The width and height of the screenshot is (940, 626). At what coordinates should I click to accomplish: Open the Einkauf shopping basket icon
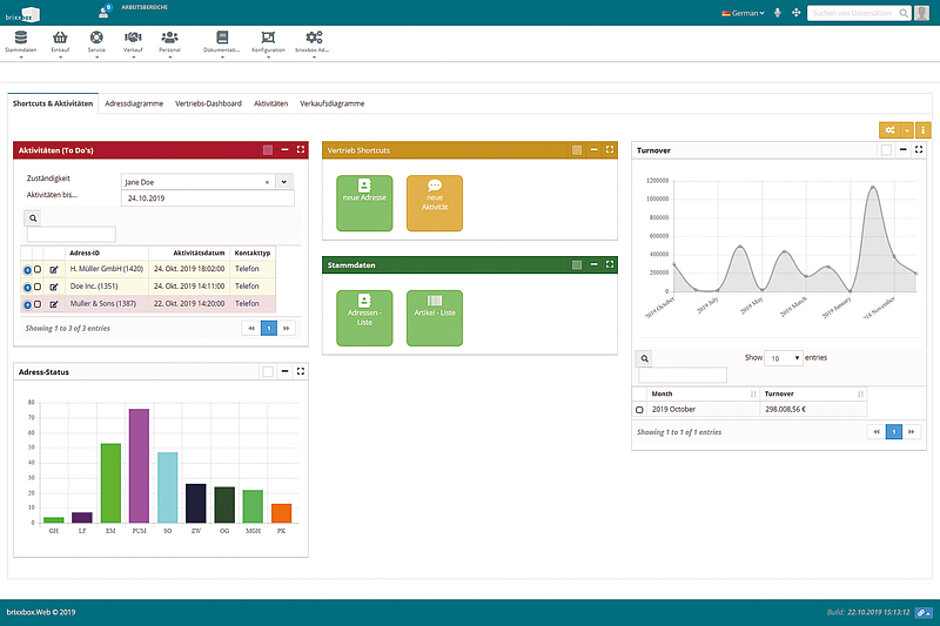60,38
